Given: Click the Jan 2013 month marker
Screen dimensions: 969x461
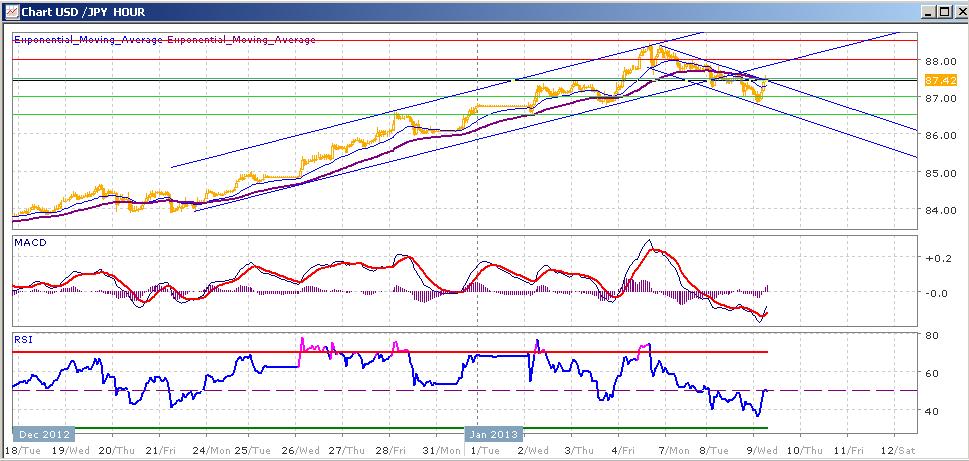Looking at the screenshot, I should pyautogui.click(x=494, y=433).
